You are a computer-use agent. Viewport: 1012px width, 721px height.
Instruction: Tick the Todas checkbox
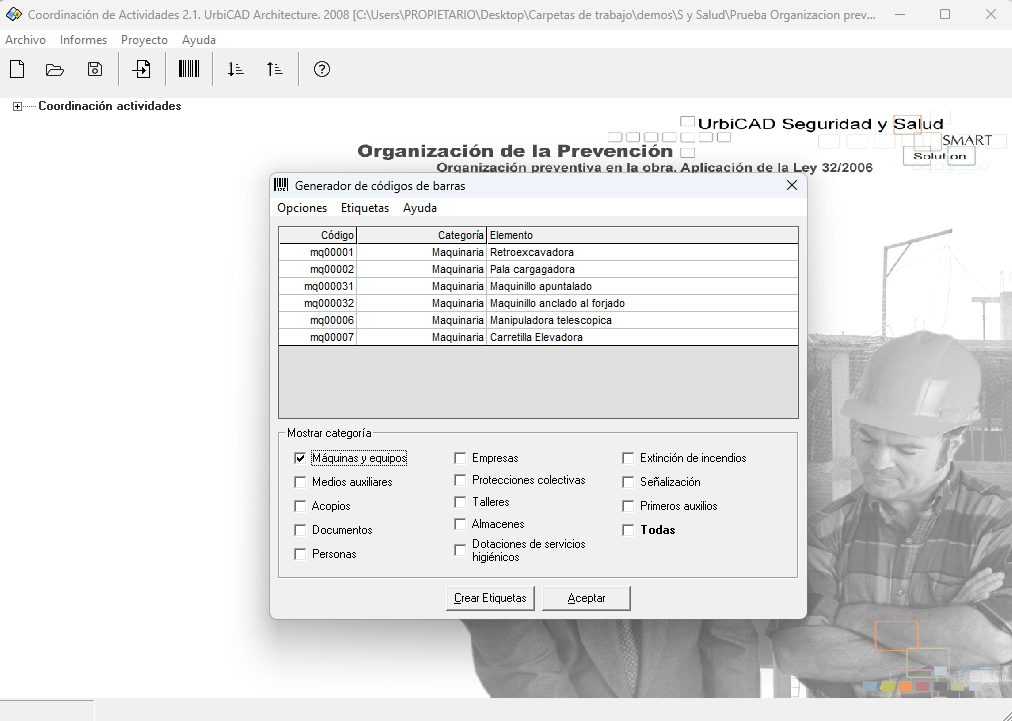(628, 530)
